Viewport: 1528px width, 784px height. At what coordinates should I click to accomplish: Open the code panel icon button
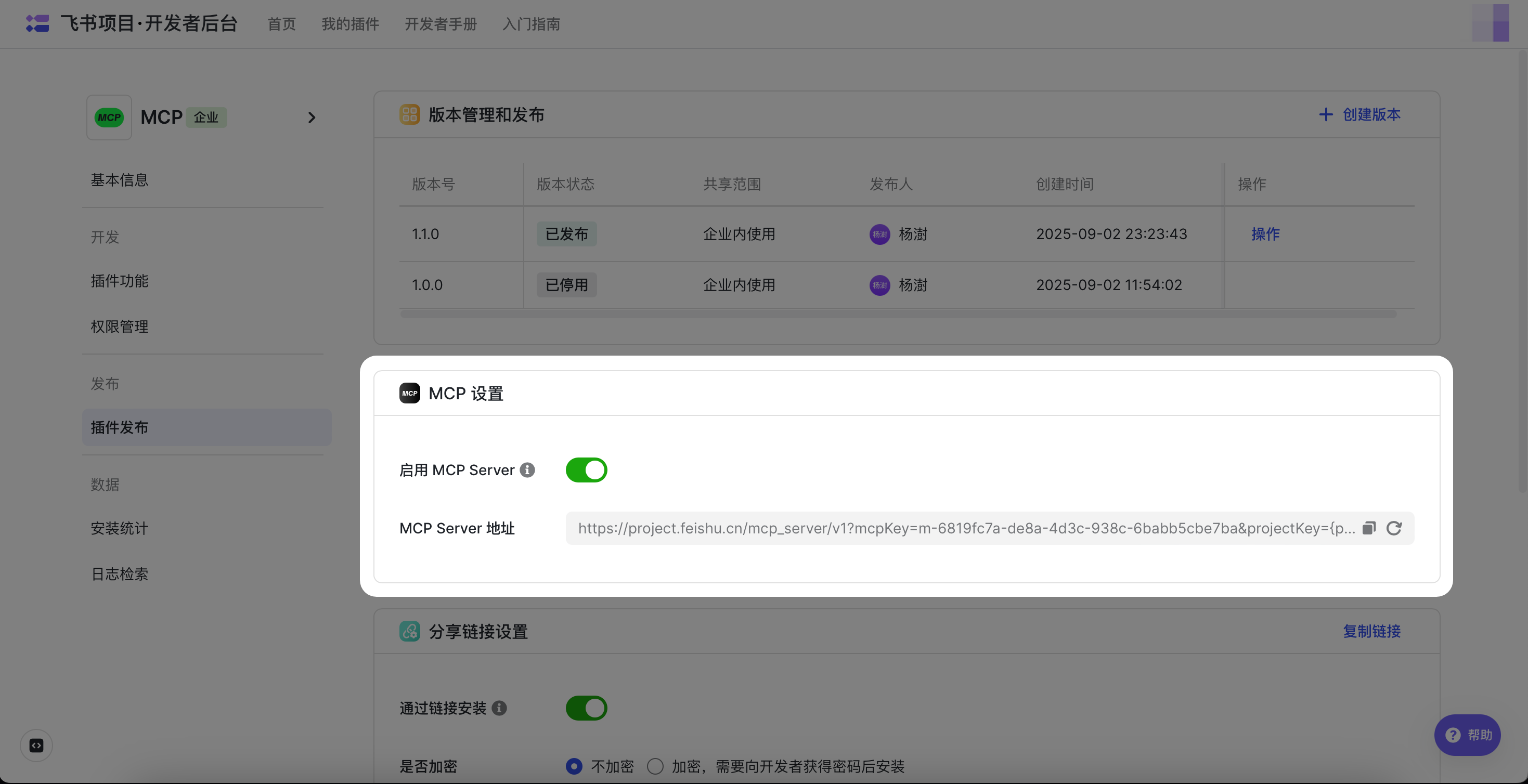36,746
